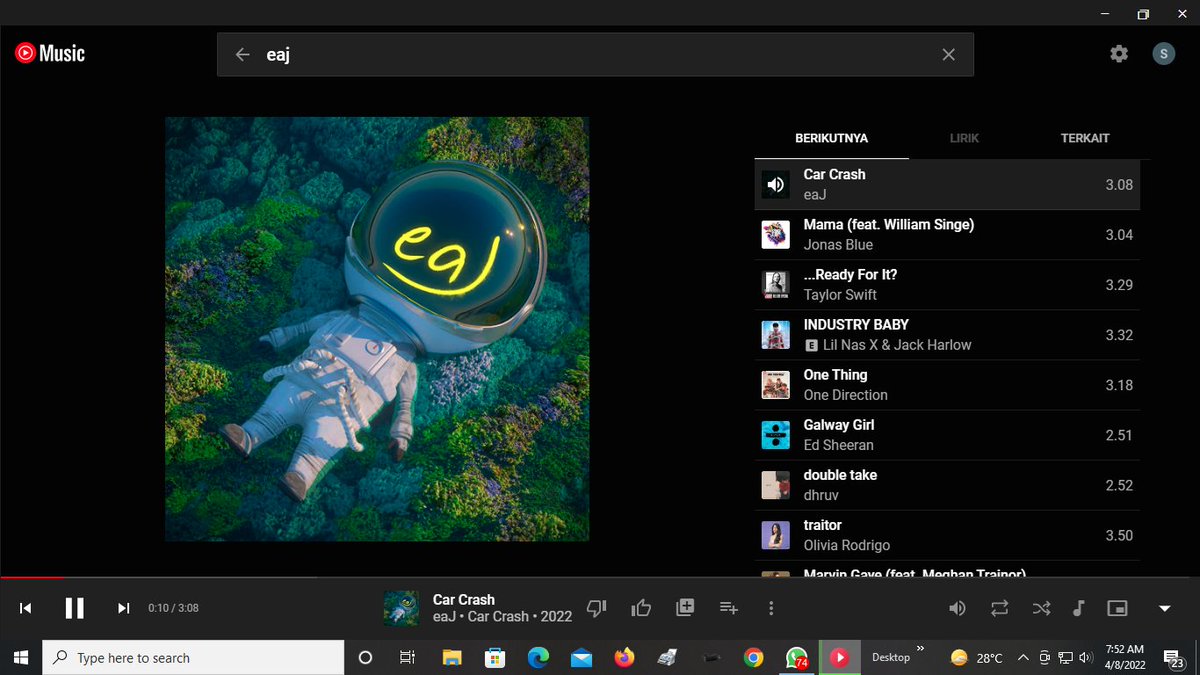Screen dimensions: 1200x675
Task: Click the now-playing speaker icon on Car Crash
Action: 775,185
